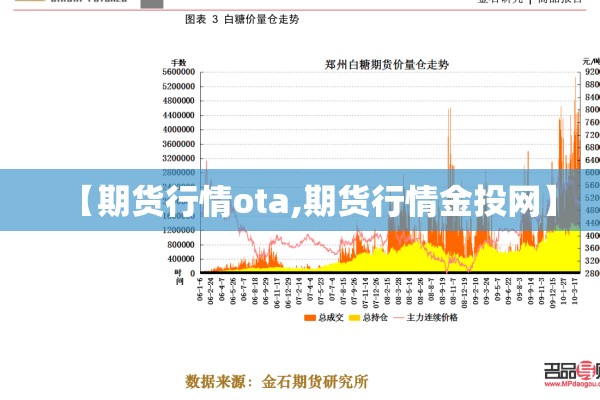Click the banner headline 期货行情ota,期货行情金投网
Image resolution: width=600 pixels, height=400 pixels.
pyautogui.click(x=318, y=201)
